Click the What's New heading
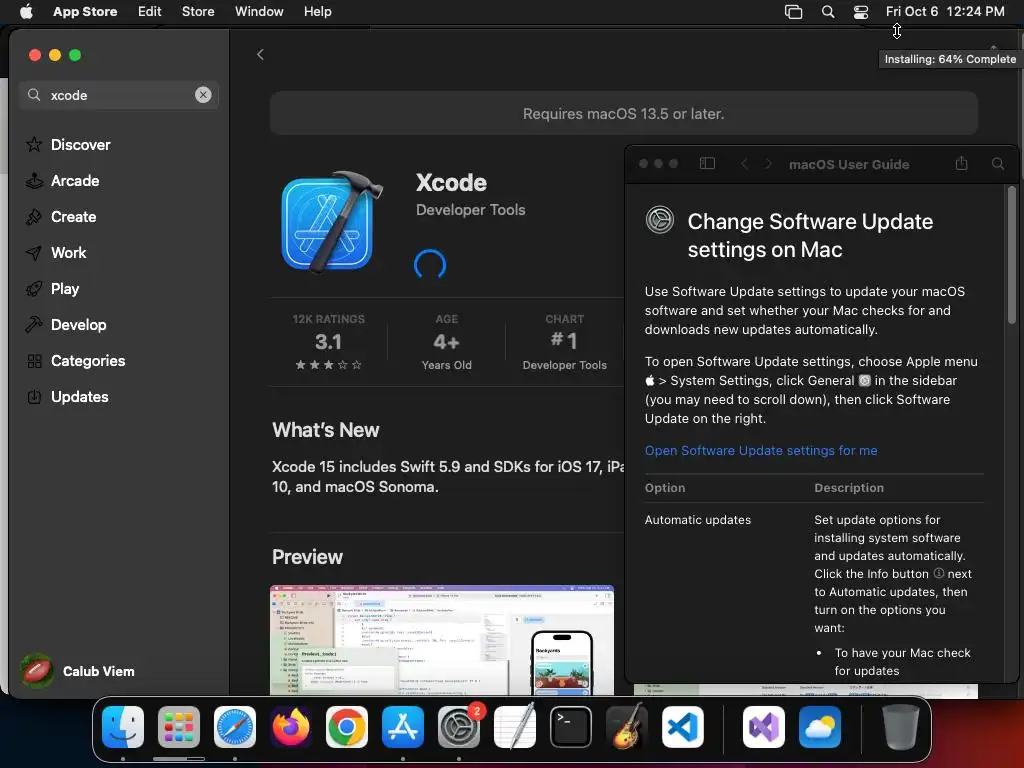 pyautogui.click(x=325, y=430)
